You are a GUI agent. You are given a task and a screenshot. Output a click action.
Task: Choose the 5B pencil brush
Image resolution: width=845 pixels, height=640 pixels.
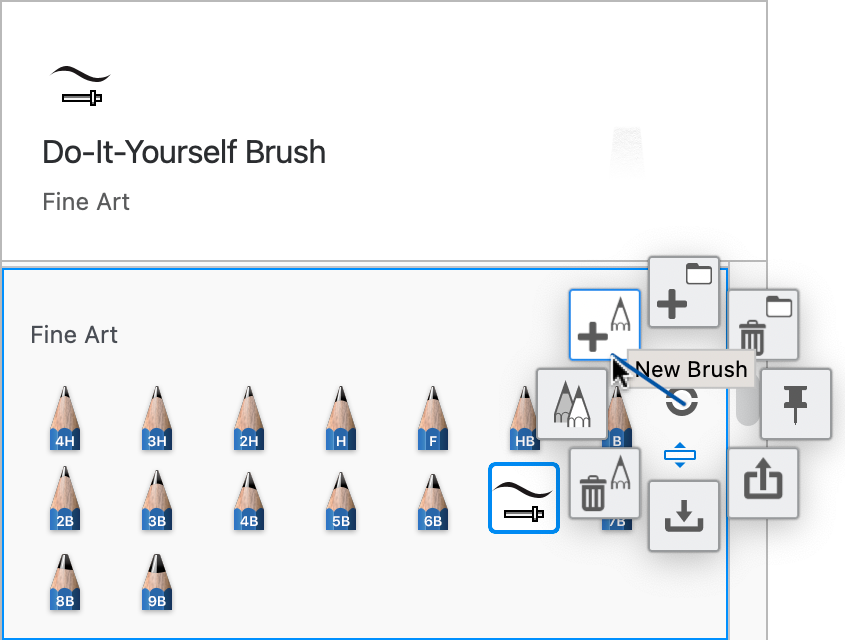[x=341, y=501]
